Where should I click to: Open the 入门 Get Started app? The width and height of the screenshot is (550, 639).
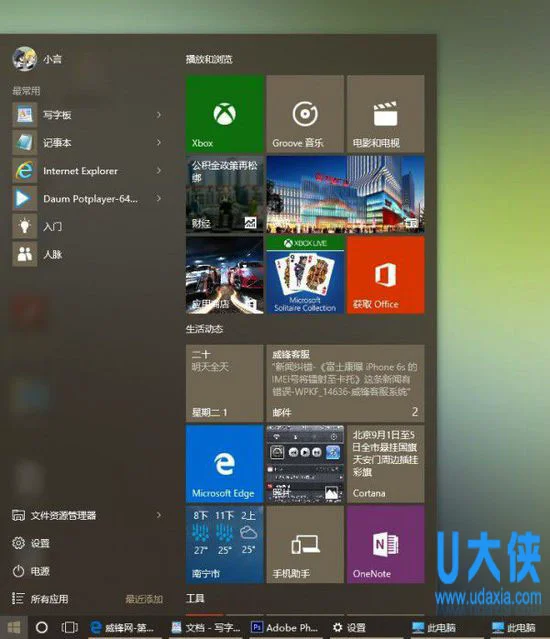coord(90,226)
